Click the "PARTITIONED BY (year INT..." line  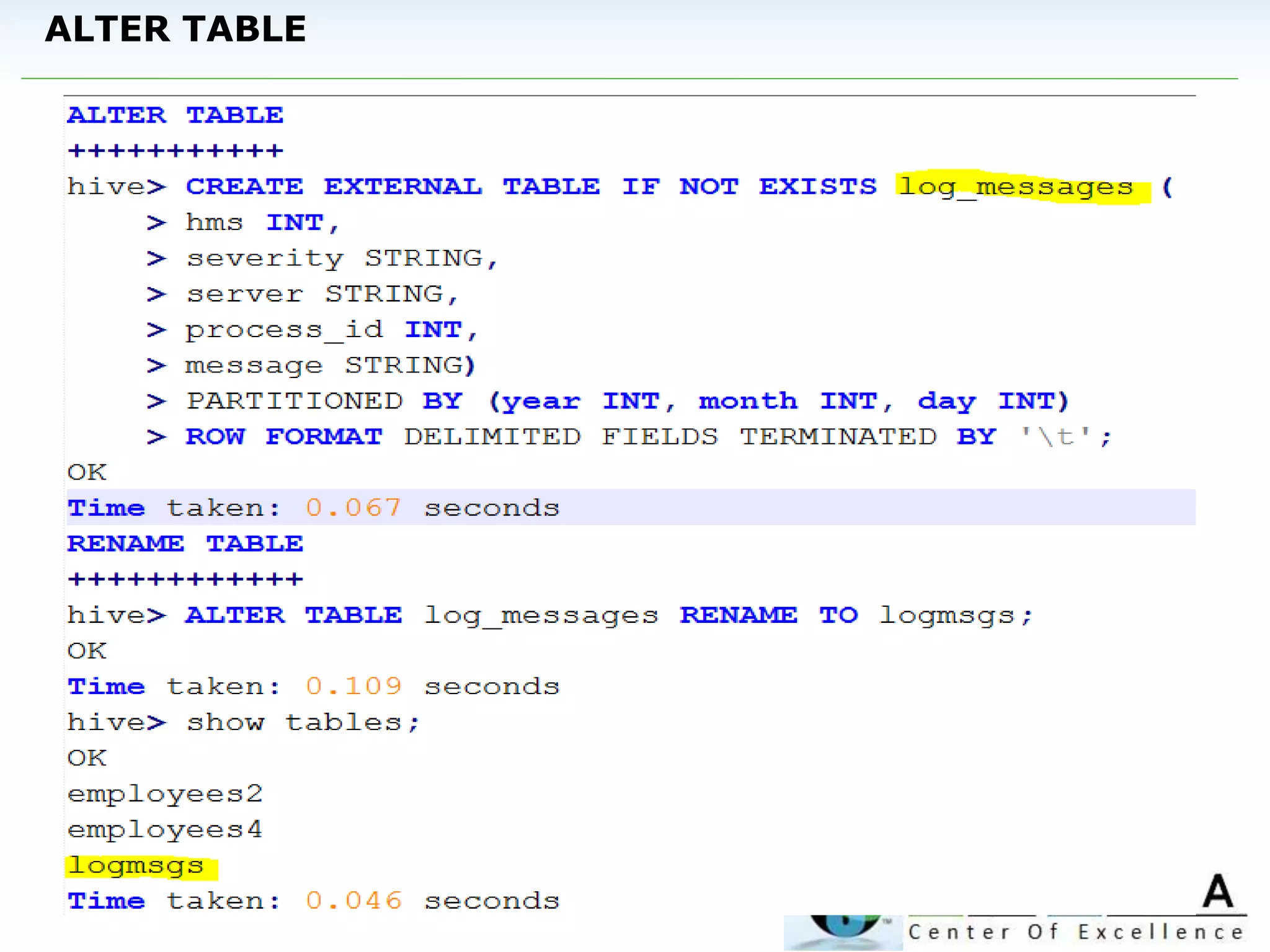point(628,402)
